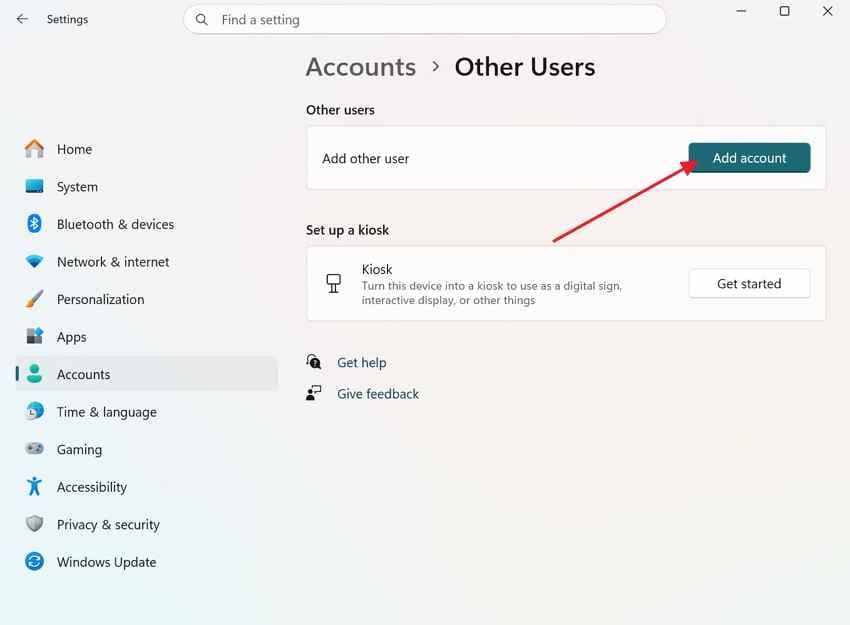The width and height of the screenshot is (850, 625).
Task: Click the Kiosk title text
Action: [x=377, y=269]
